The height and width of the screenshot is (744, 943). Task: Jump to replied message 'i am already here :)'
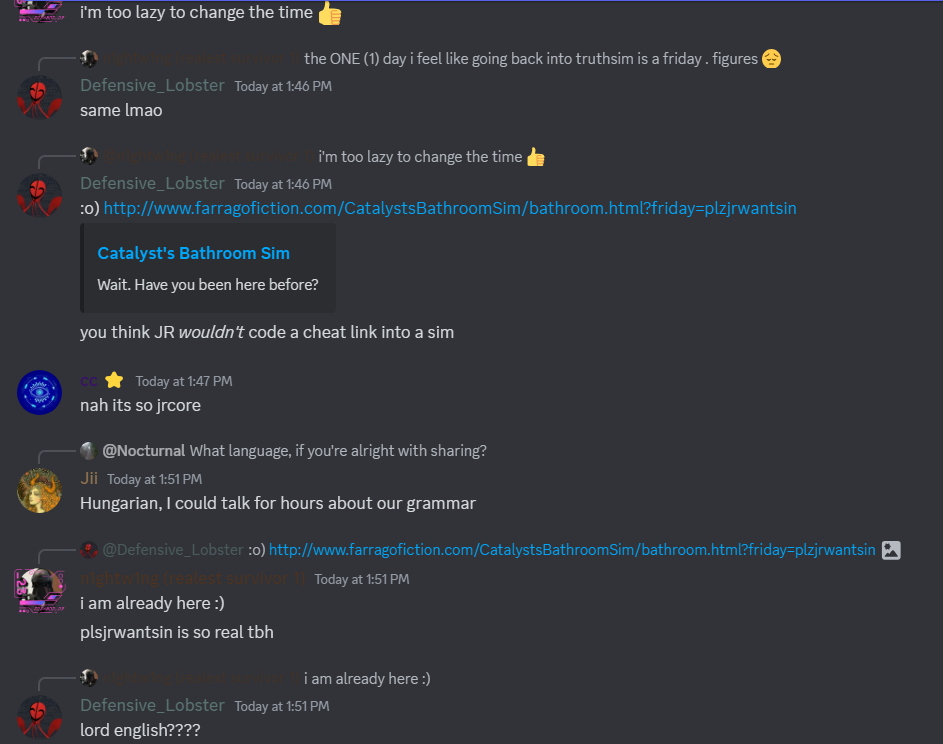tap(367, 678)
